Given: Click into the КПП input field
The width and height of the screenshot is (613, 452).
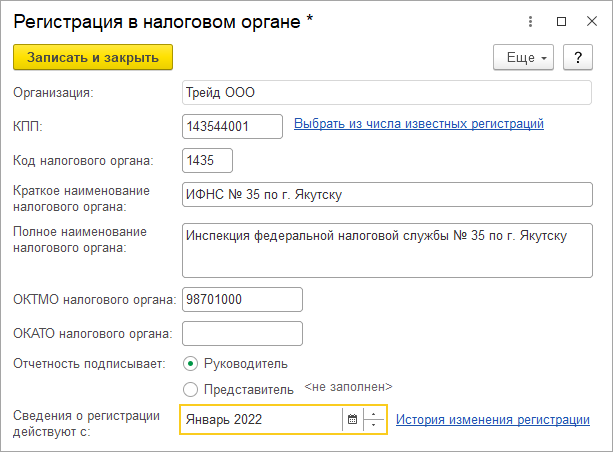Looking at the screenshot, I should tap(231, 126).
